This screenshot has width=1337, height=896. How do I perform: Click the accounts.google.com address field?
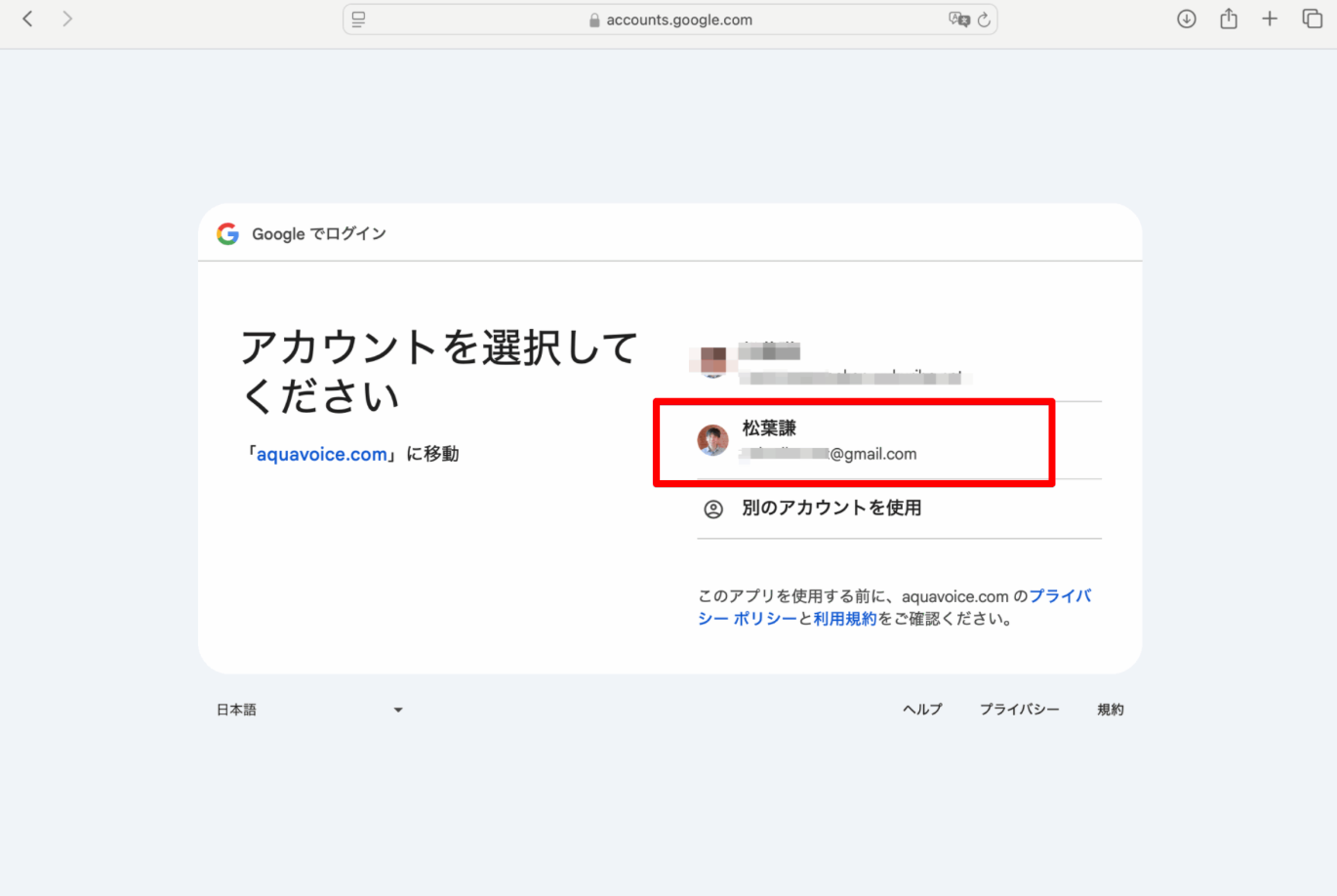(678, 20)
